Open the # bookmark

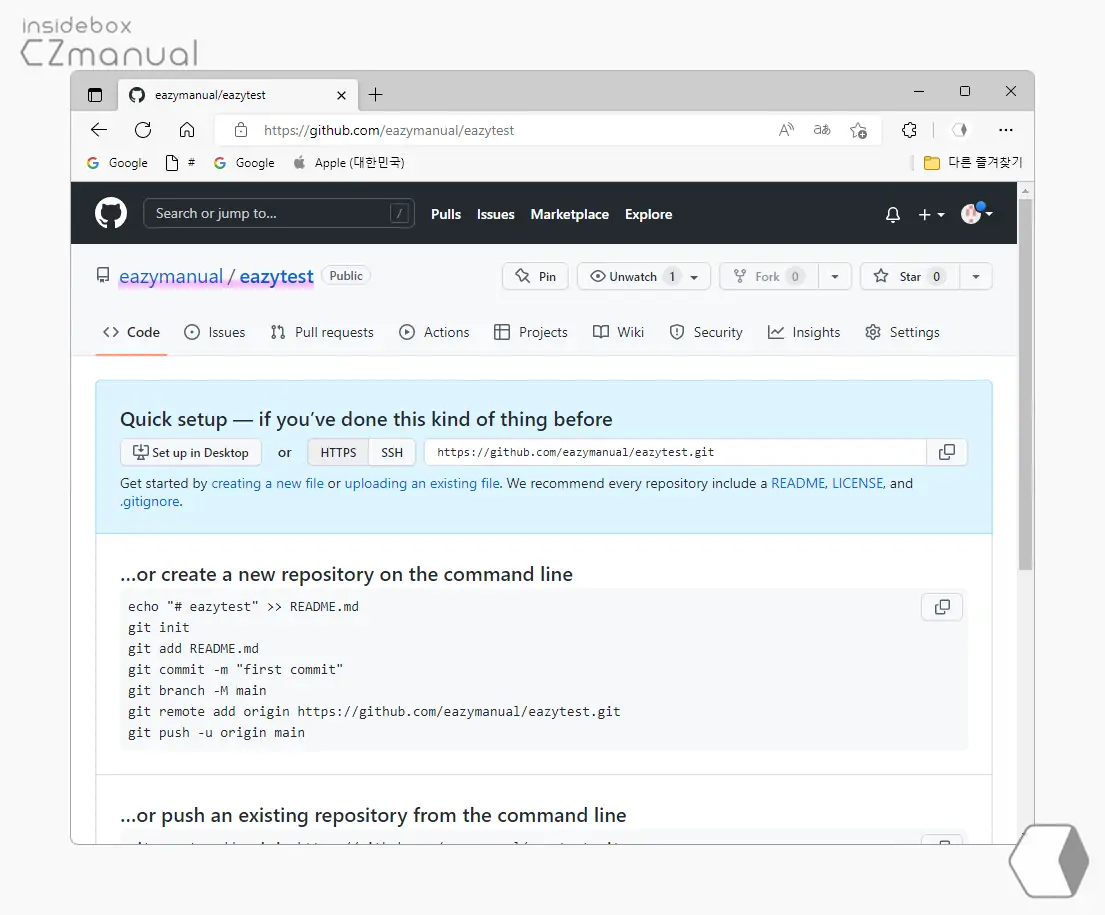click(180, 163)
